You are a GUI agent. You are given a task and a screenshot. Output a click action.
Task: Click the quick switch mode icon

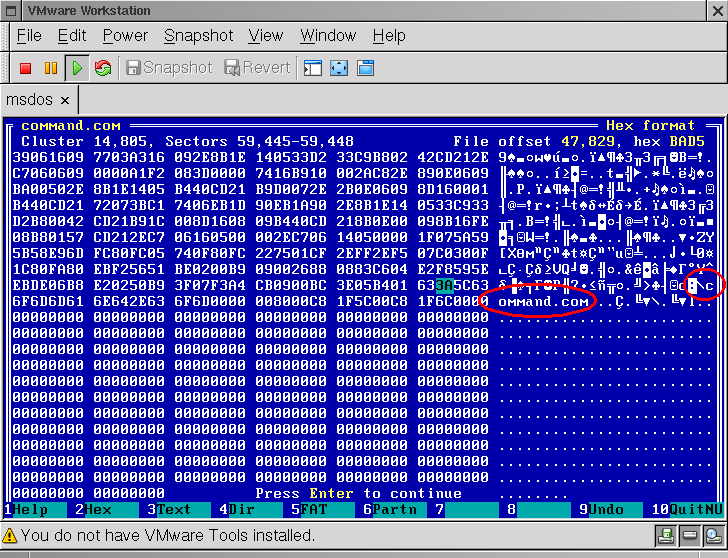point(365,68)
